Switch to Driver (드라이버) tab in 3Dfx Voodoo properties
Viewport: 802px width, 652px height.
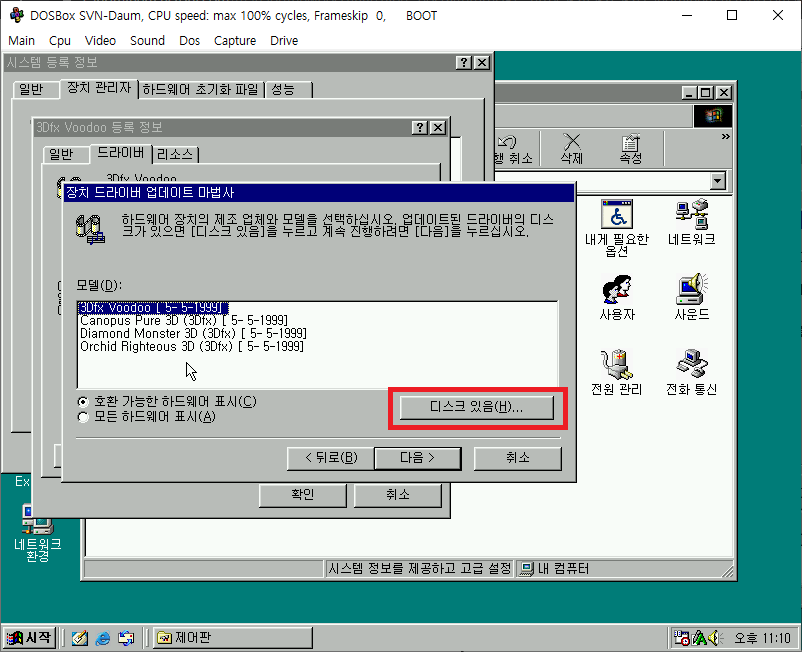[121, 153]
